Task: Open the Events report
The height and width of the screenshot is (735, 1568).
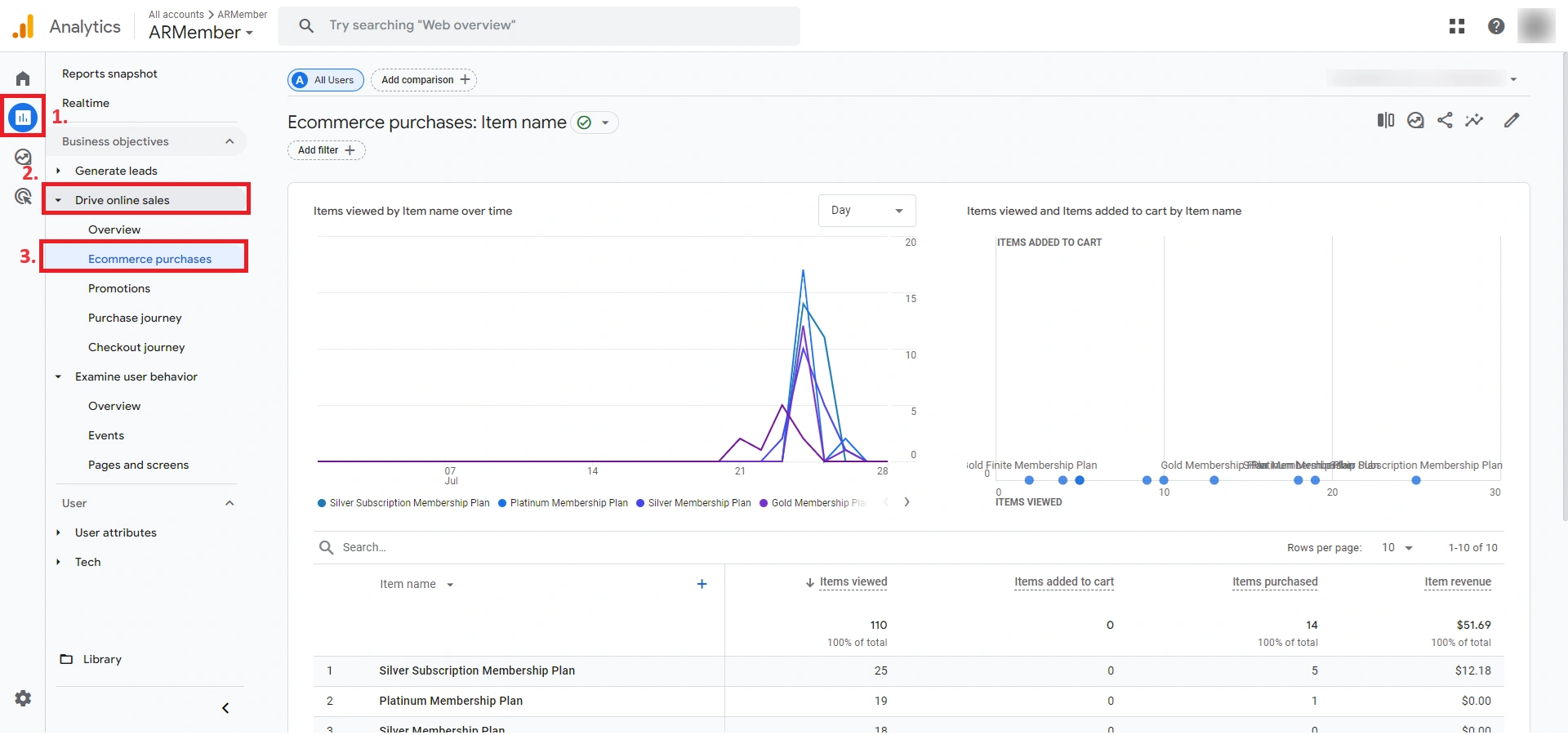Action: pyautogui.click(x=106, y=435)
